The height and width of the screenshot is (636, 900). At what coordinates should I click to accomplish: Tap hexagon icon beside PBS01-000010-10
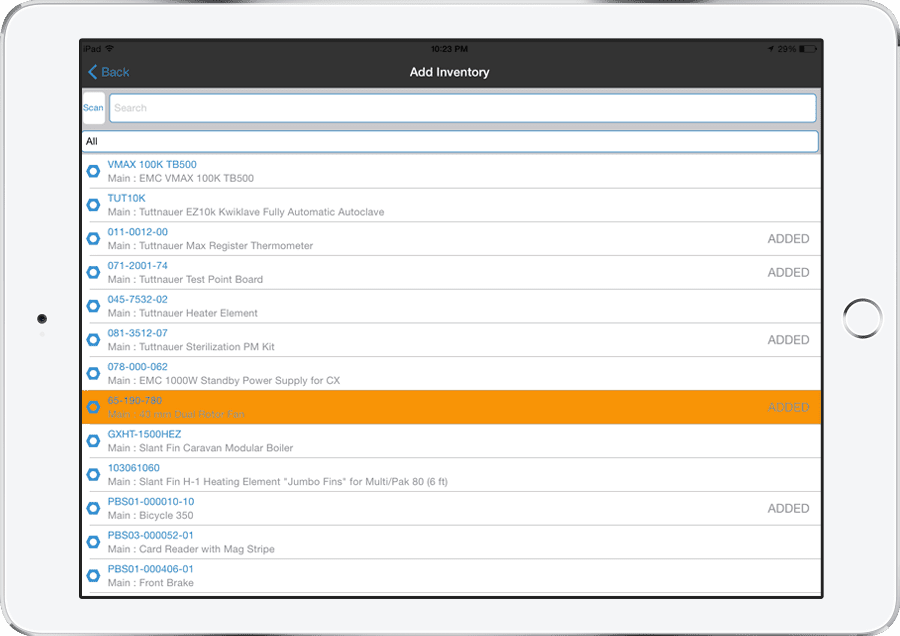pyautogui.click(x=93, y=509)
